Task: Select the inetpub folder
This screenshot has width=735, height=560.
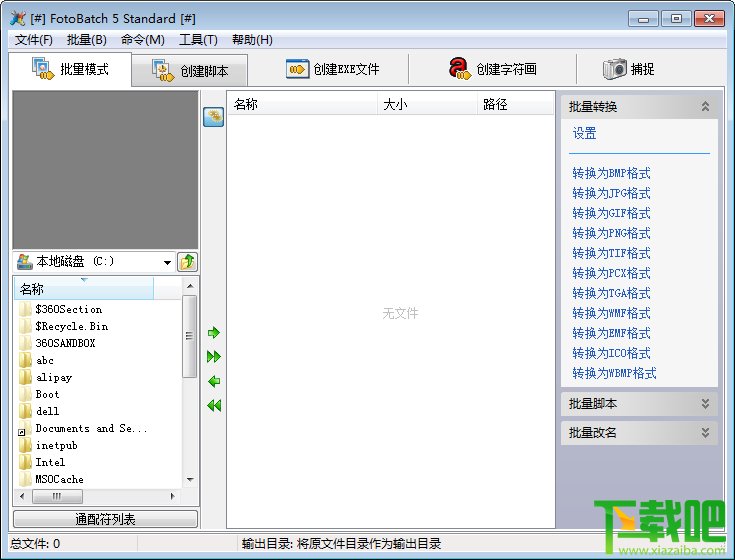Action: pos(48,445)
